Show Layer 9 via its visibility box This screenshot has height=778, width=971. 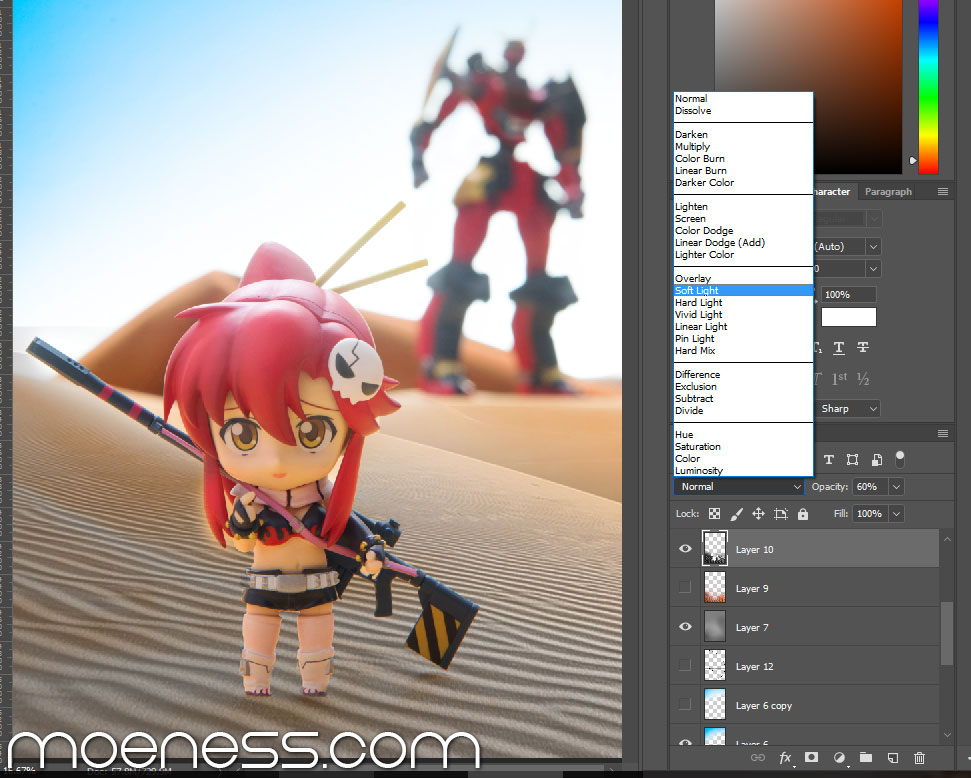685,587
